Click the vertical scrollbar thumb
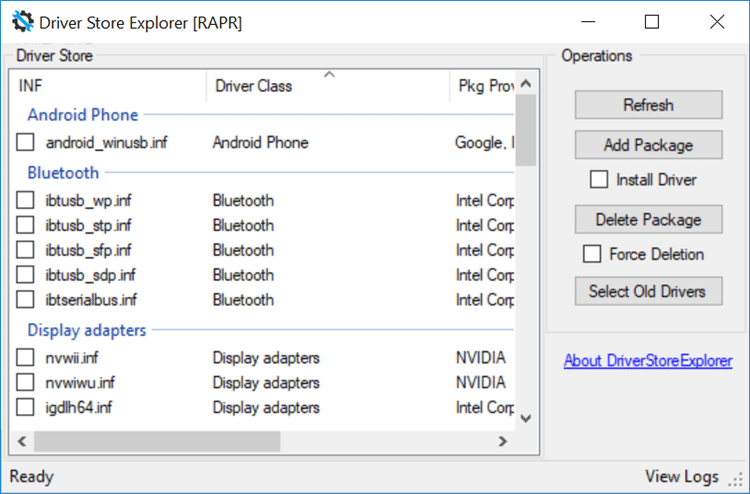750x494 pixels. 526,130
